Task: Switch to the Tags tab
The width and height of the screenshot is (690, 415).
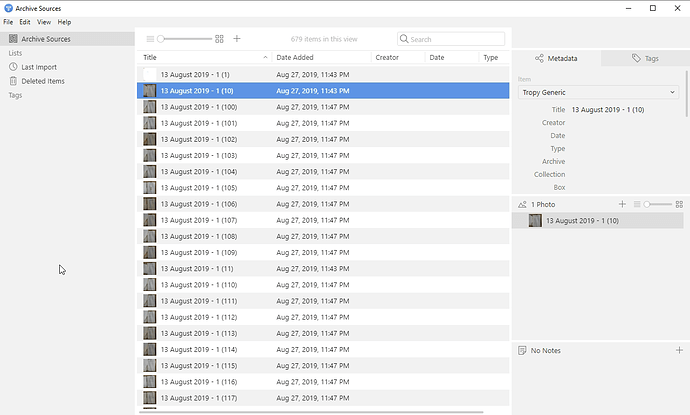Action: point(645,58)
